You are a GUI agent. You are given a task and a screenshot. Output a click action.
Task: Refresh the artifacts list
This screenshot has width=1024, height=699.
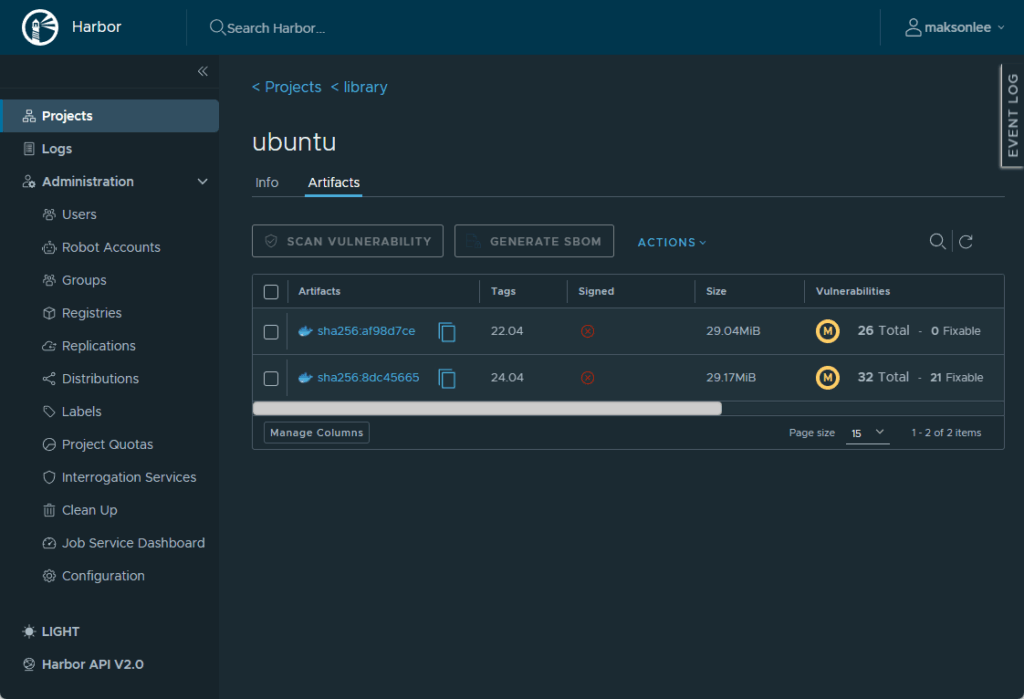[966, 241]
